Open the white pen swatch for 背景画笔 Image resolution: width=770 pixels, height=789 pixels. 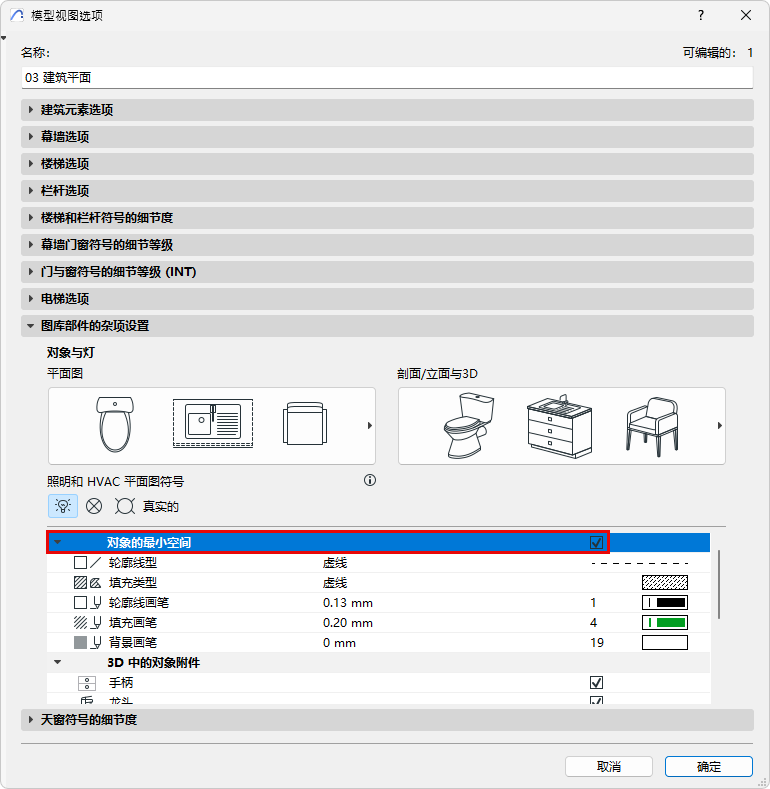[665, 643]
